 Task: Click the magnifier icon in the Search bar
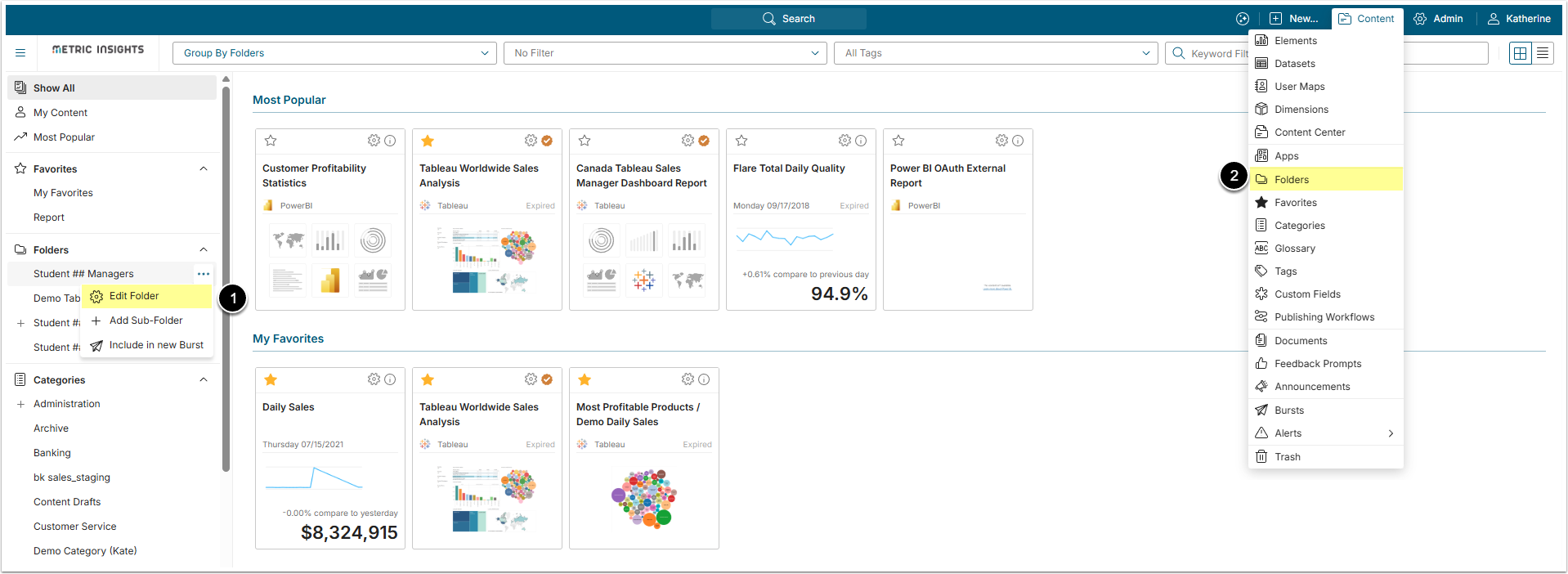768,19
